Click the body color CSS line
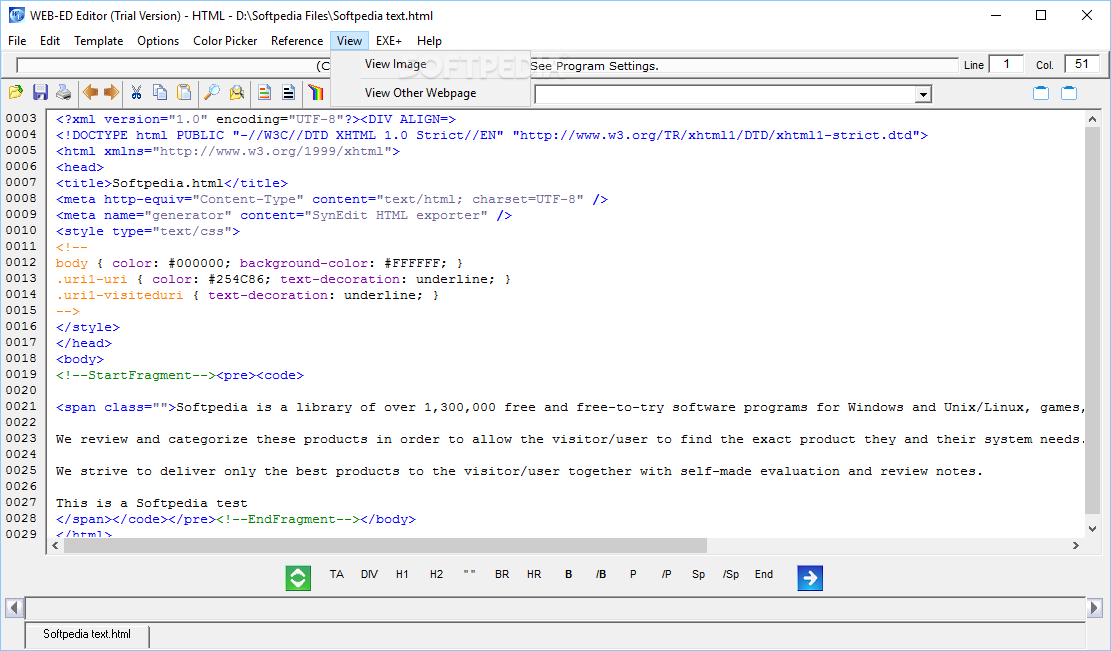 pyautogui.click(x=259, y=264)
